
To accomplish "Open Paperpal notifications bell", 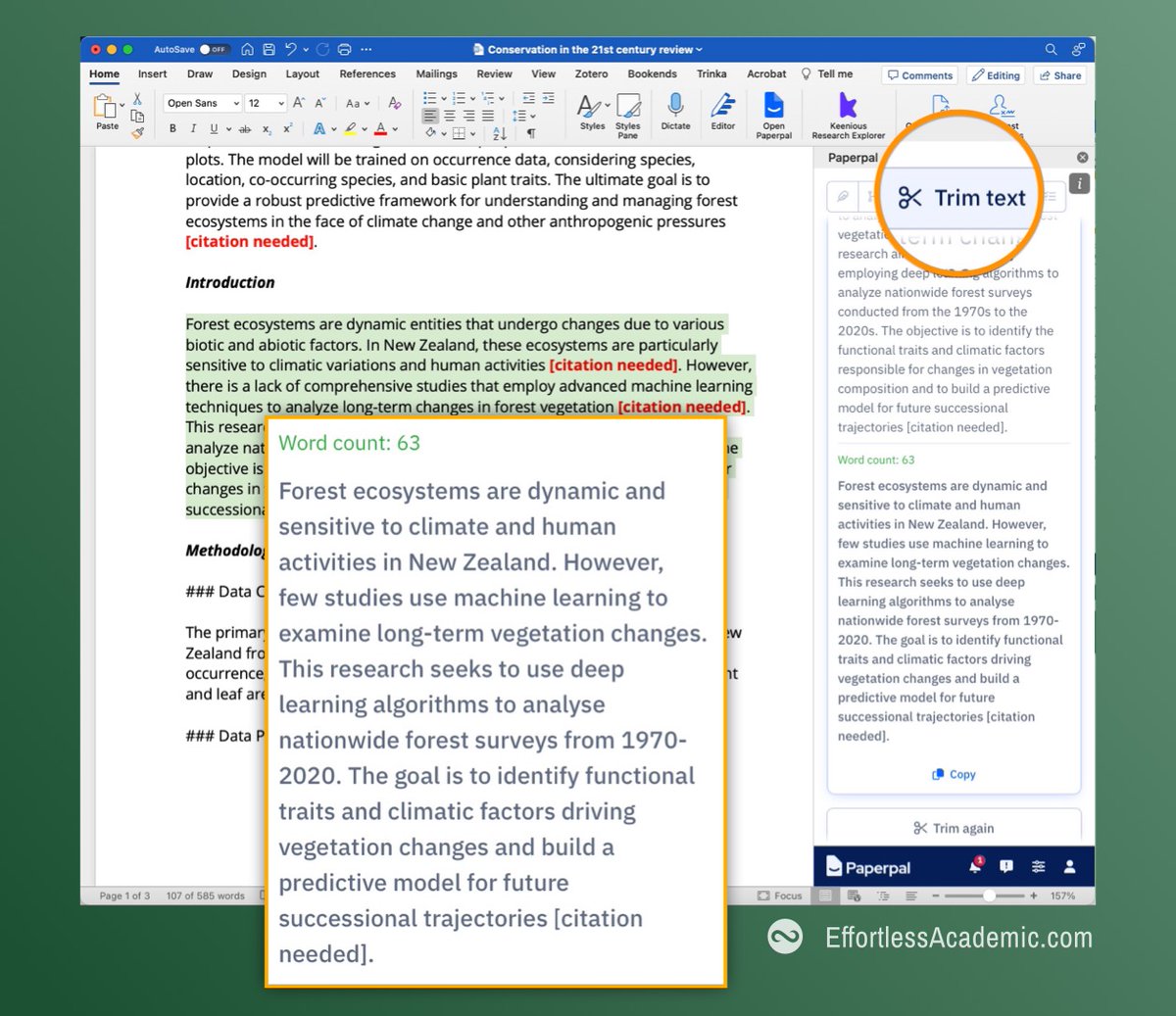I will 975,866.
